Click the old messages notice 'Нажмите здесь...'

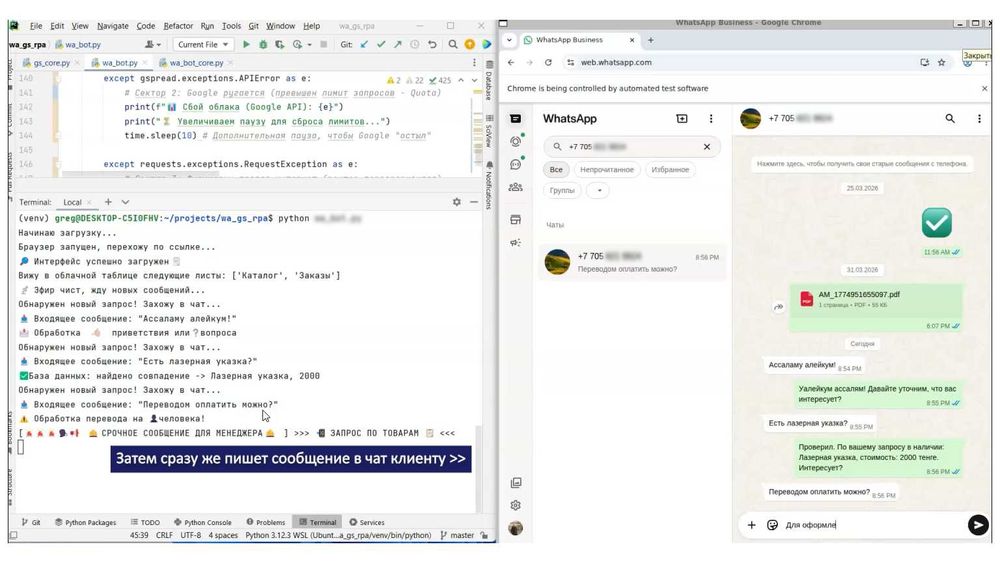click(862, 164)
